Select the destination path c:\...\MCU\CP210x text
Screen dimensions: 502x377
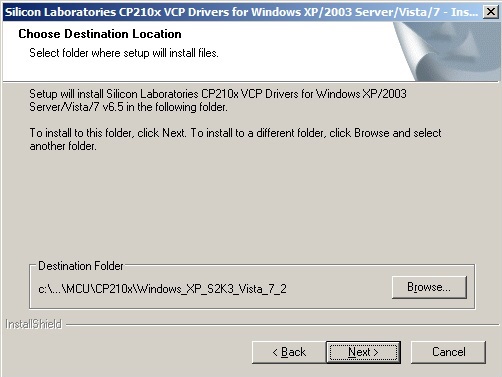pos(162,289)
